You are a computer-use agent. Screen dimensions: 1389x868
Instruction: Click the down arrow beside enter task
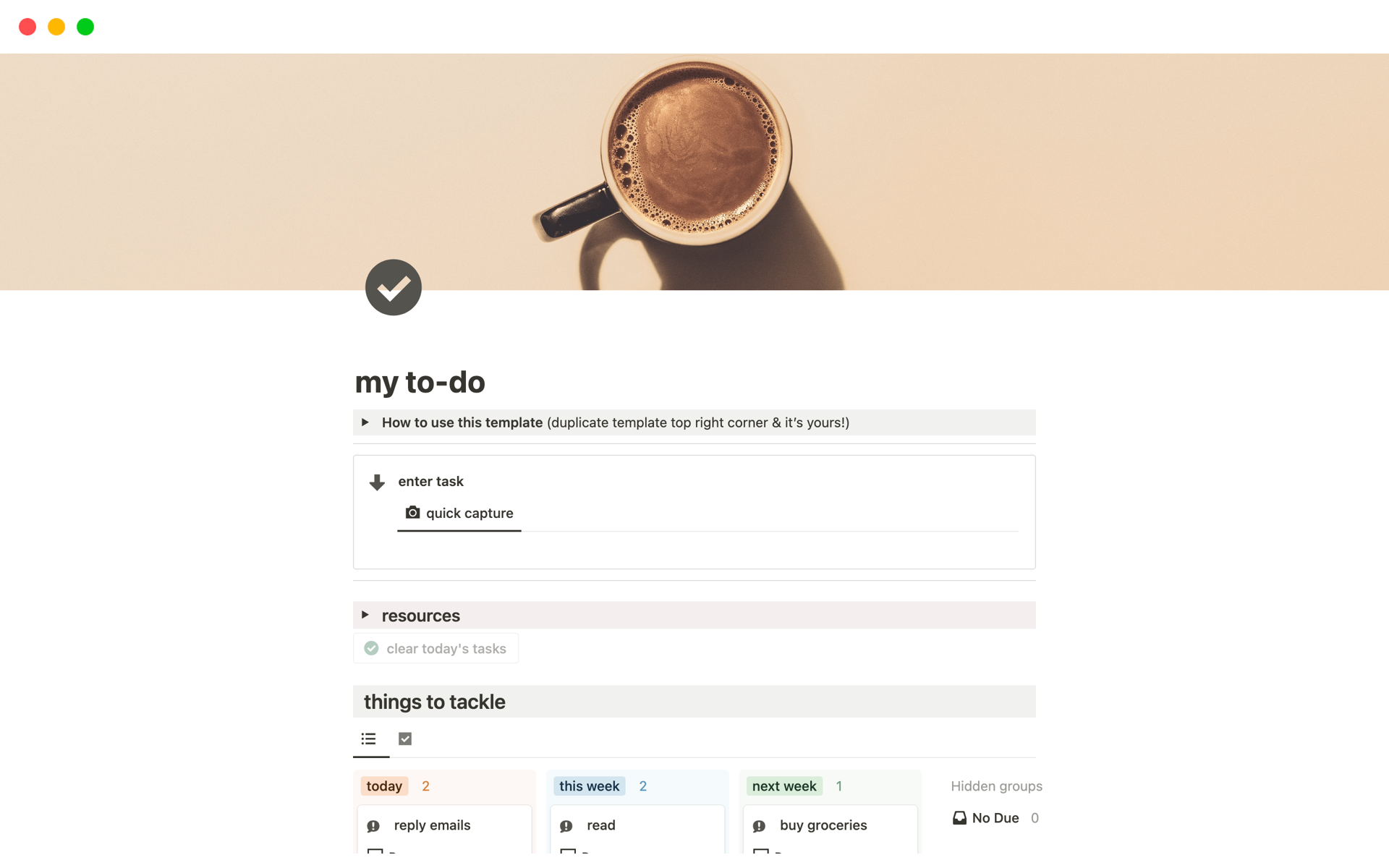pos(376,482)
